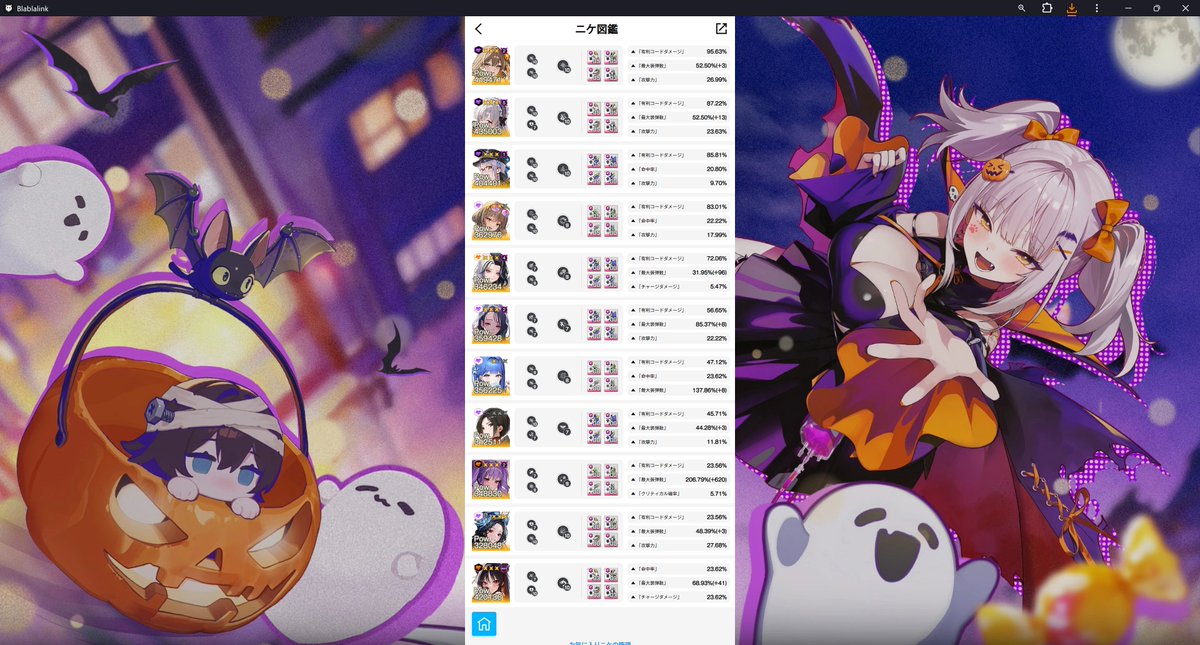
Task: Select the Nikke portrait with power 346234
Action: click(x=491, y=272)
